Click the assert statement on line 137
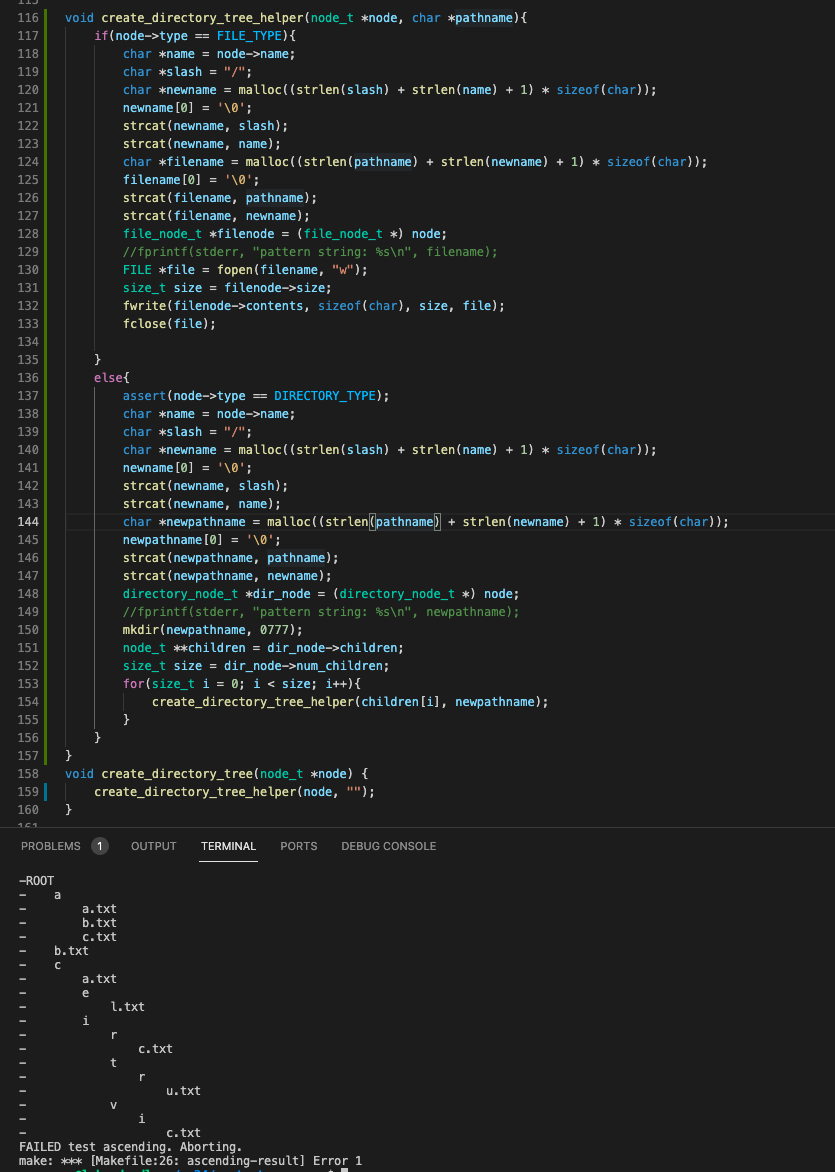This screenshot has height=1172, width=835. click(x=145, y=396)
